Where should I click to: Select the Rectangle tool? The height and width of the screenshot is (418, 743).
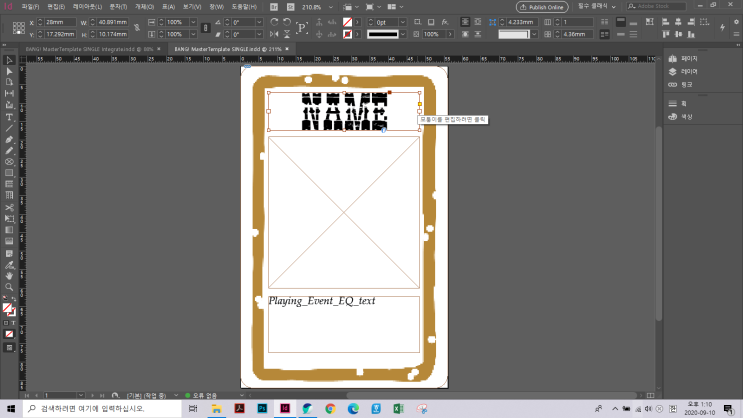[x=9, y=173]
